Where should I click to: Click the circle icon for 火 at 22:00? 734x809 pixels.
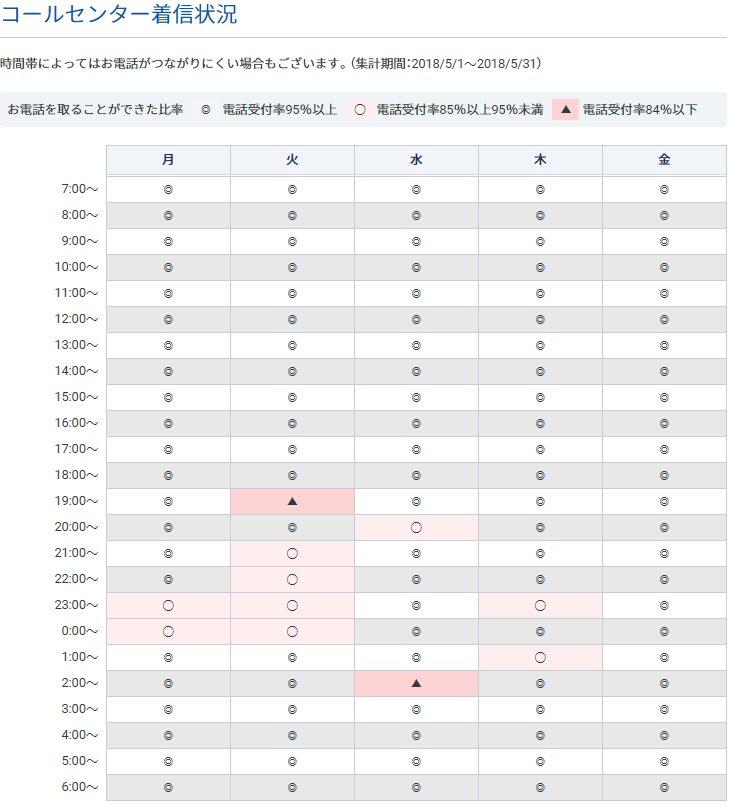(x=292, y=580)
